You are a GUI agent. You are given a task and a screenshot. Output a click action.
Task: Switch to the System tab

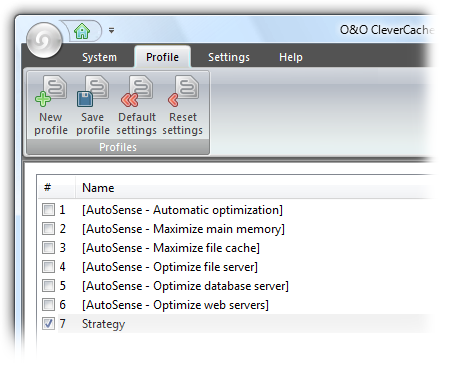click(99, 57)
